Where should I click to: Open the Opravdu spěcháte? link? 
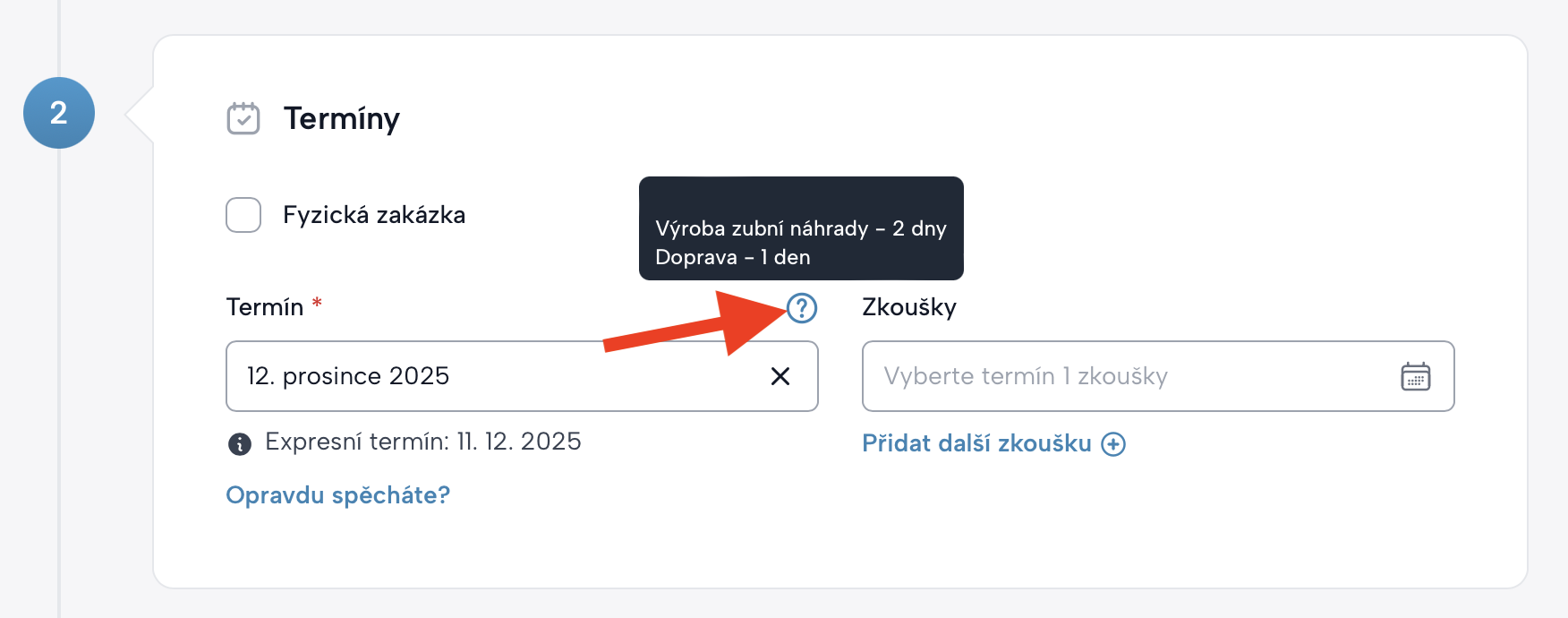(x=337, y=495)
